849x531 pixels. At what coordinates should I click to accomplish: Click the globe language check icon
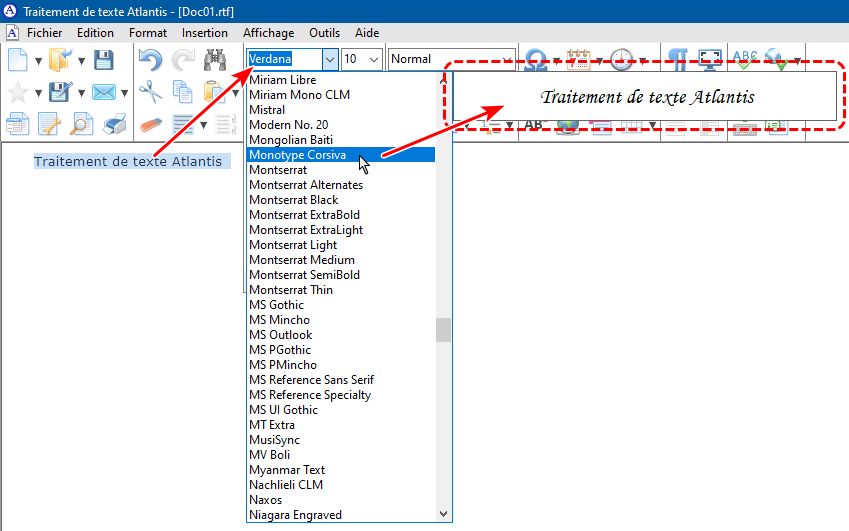coord(776,60)
